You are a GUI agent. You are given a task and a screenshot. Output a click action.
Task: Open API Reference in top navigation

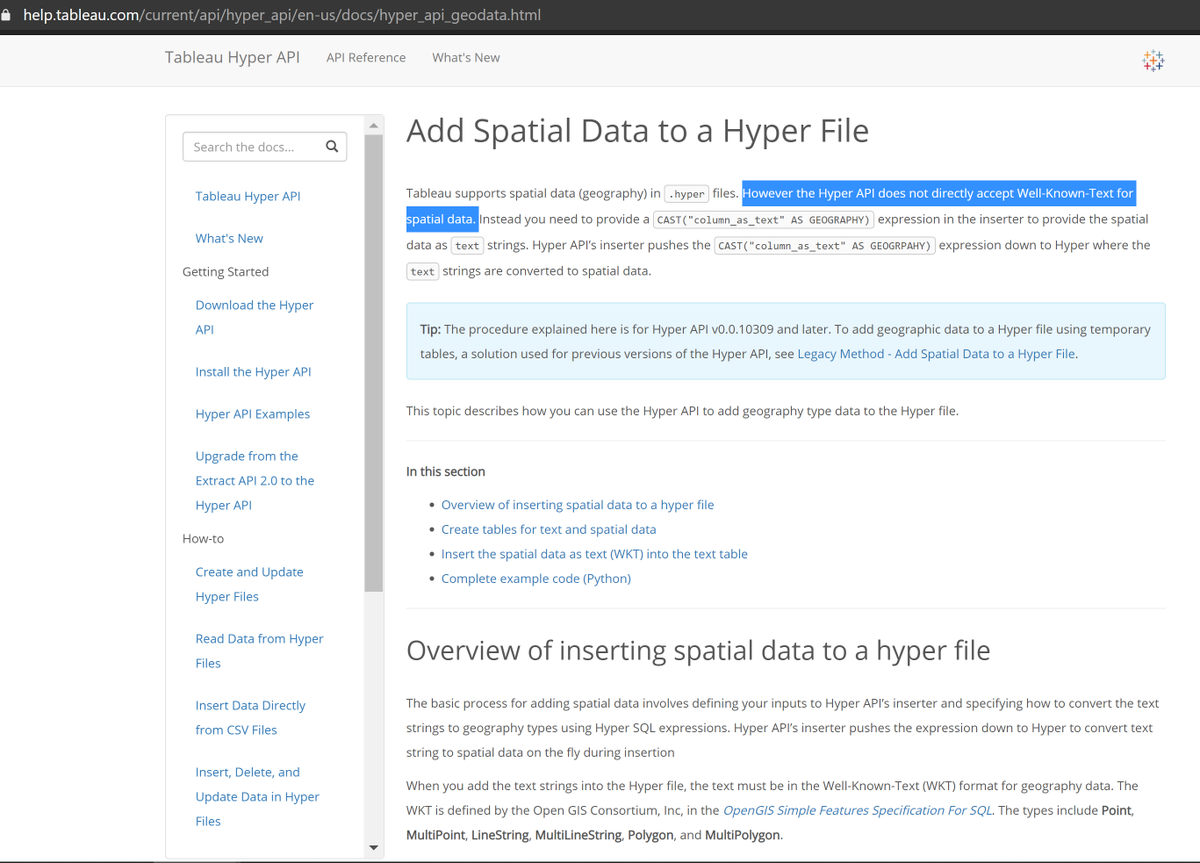[366, 58]
